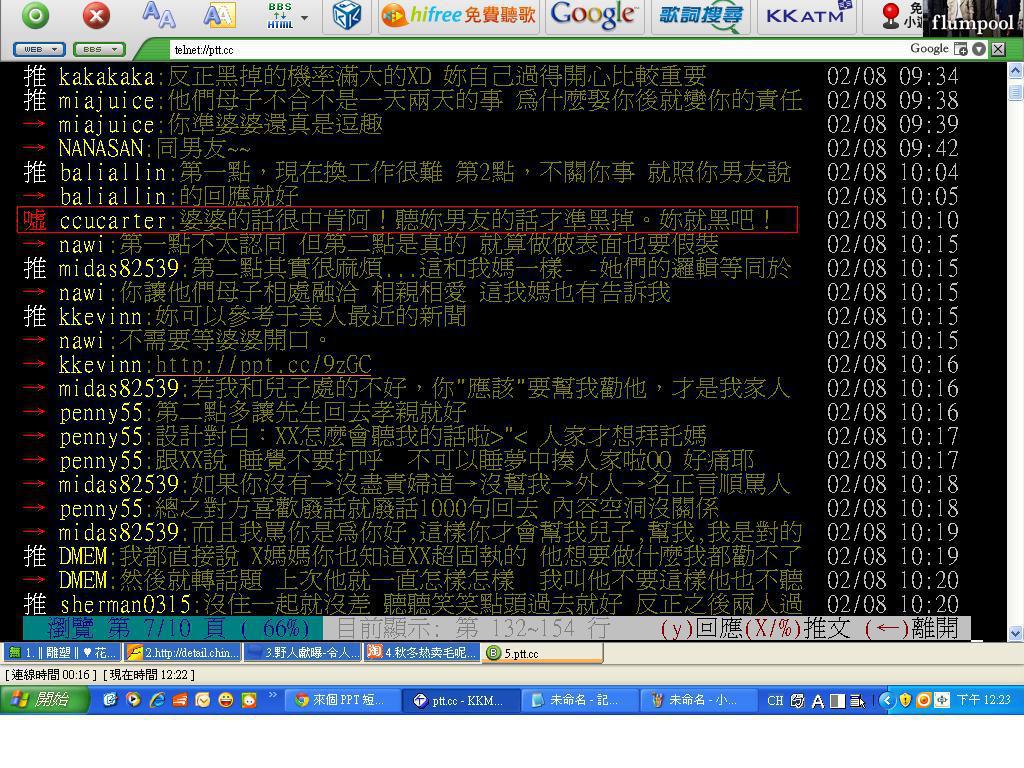
Task: Open the 來個PPT短 Chrome taskbar window
Action: point(342,700)
